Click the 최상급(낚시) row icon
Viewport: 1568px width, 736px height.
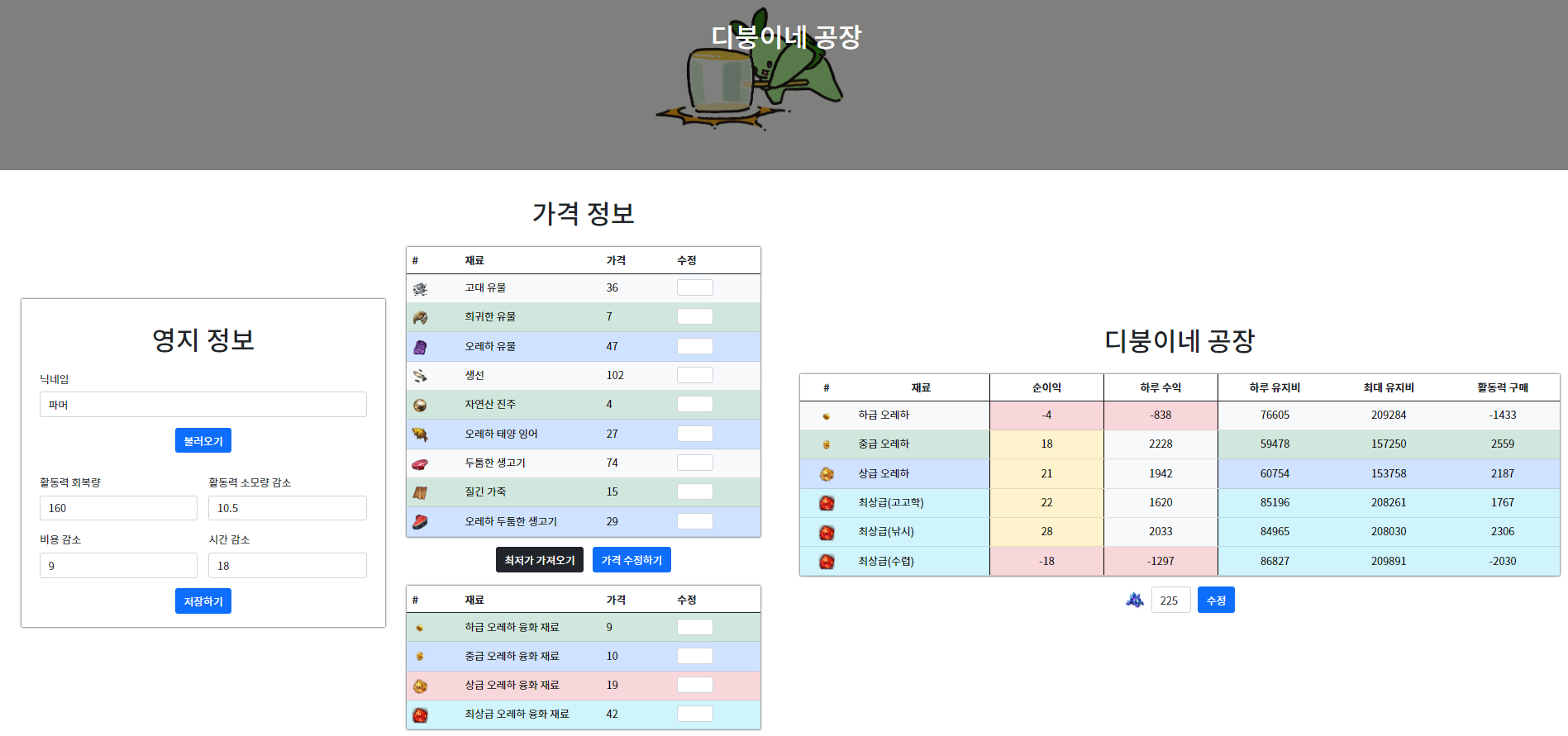827,532
